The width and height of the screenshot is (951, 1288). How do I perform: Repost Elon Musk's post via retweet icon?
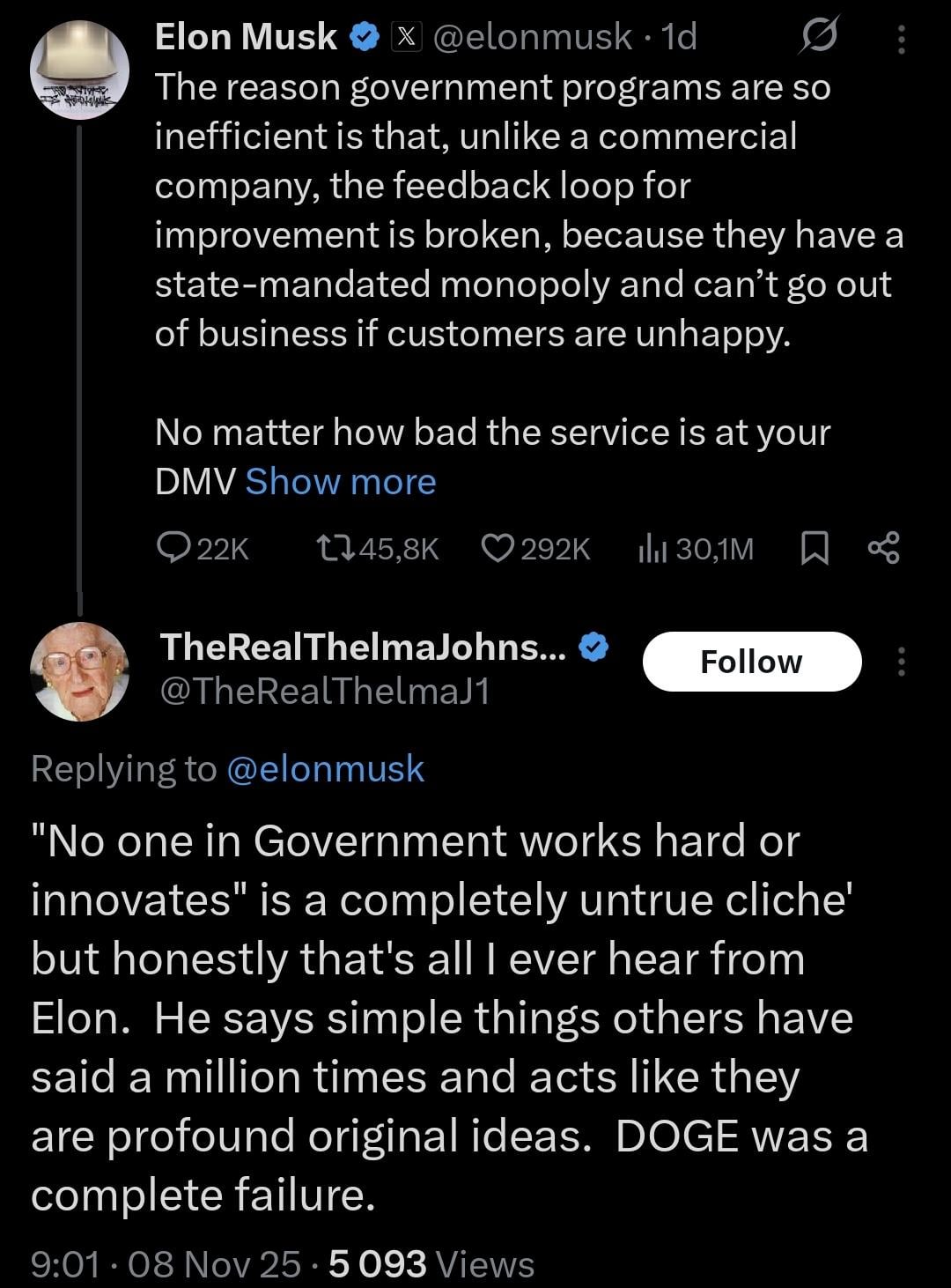click(x=335, y=549)
